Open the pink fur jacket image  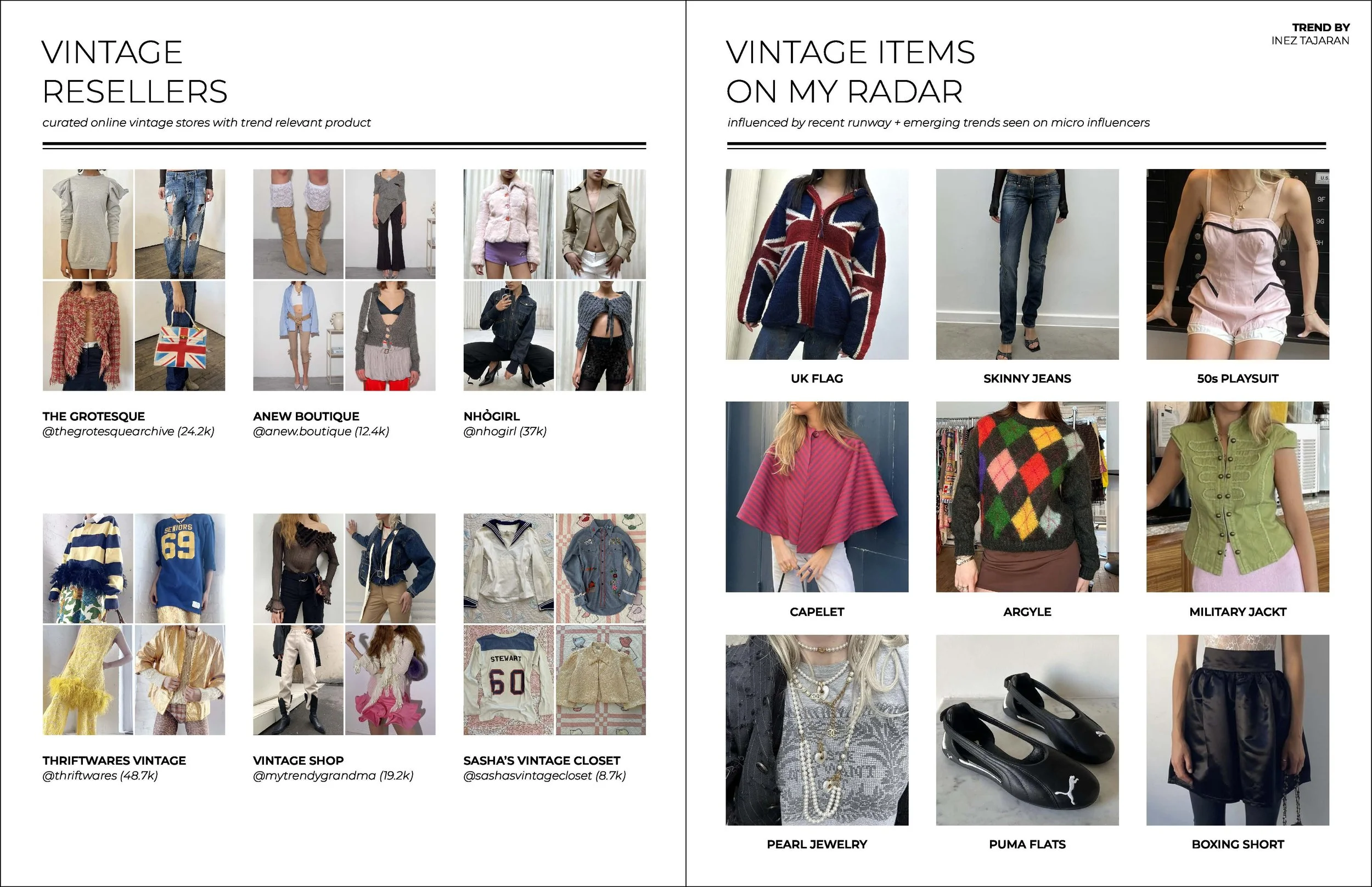click(x=508, y=224)
